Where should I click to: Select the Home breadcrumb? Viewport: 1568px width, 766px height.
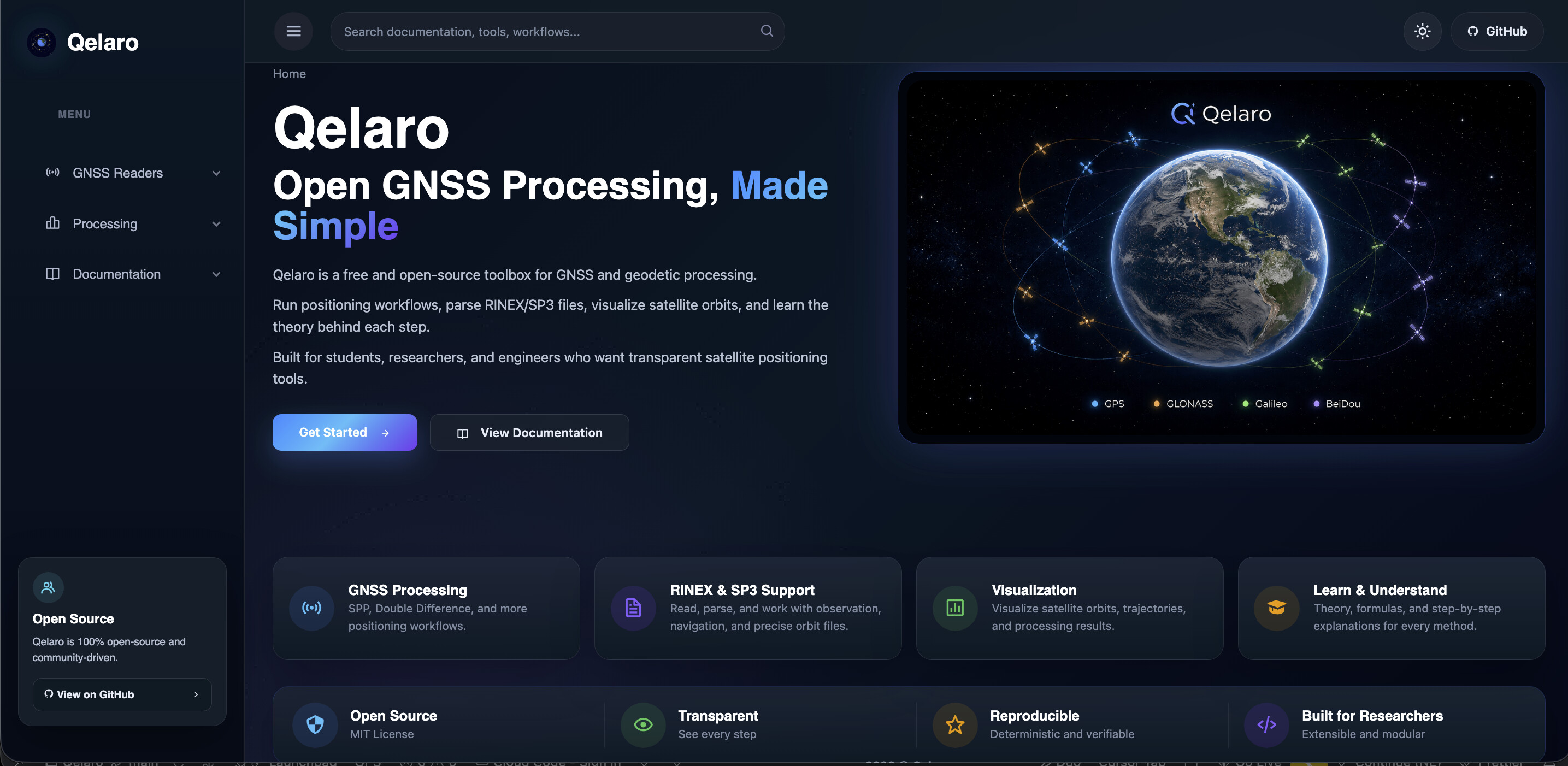pyautogui.click(x=289, y=74)
